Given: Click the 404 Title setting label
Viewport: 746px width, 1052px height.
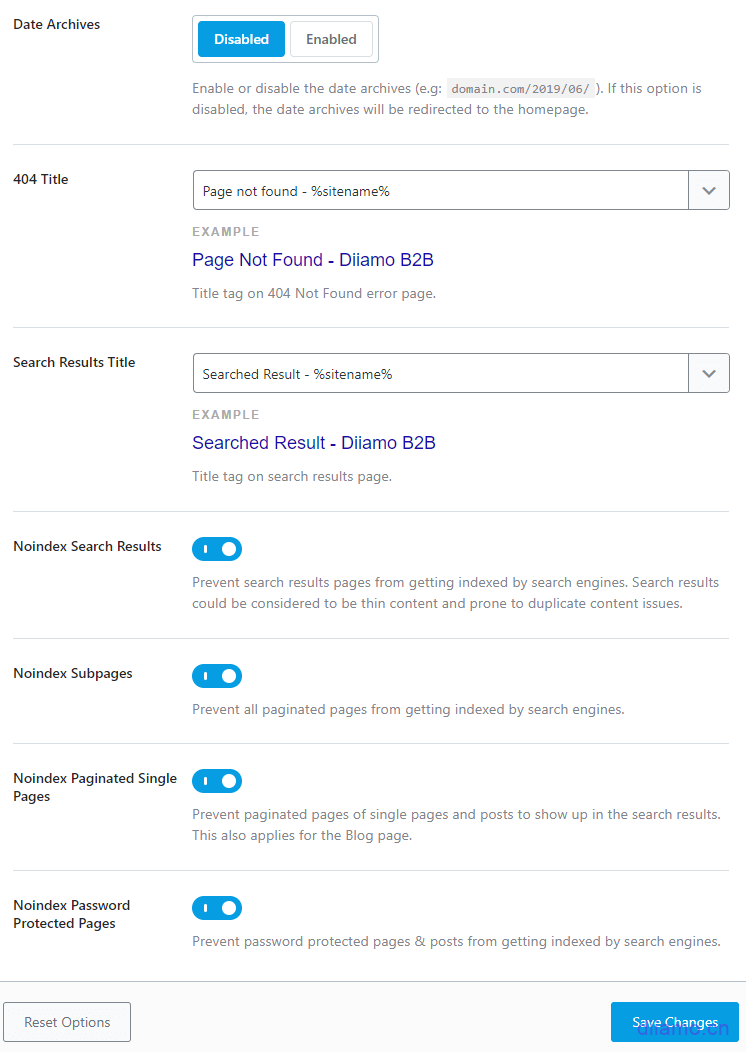Looking at the screenshot, I should tap(41, 179).
